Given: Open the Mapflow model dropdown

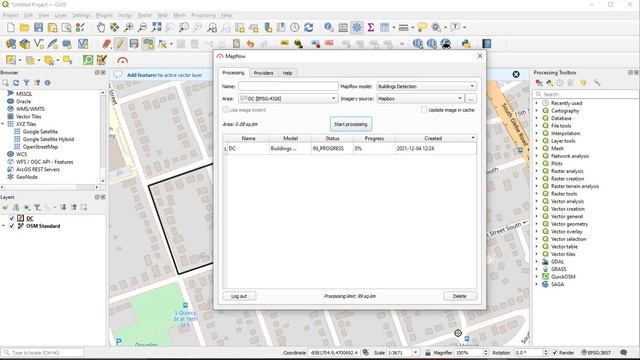Looking at the screenshot, I should click(x=426, y=87).
